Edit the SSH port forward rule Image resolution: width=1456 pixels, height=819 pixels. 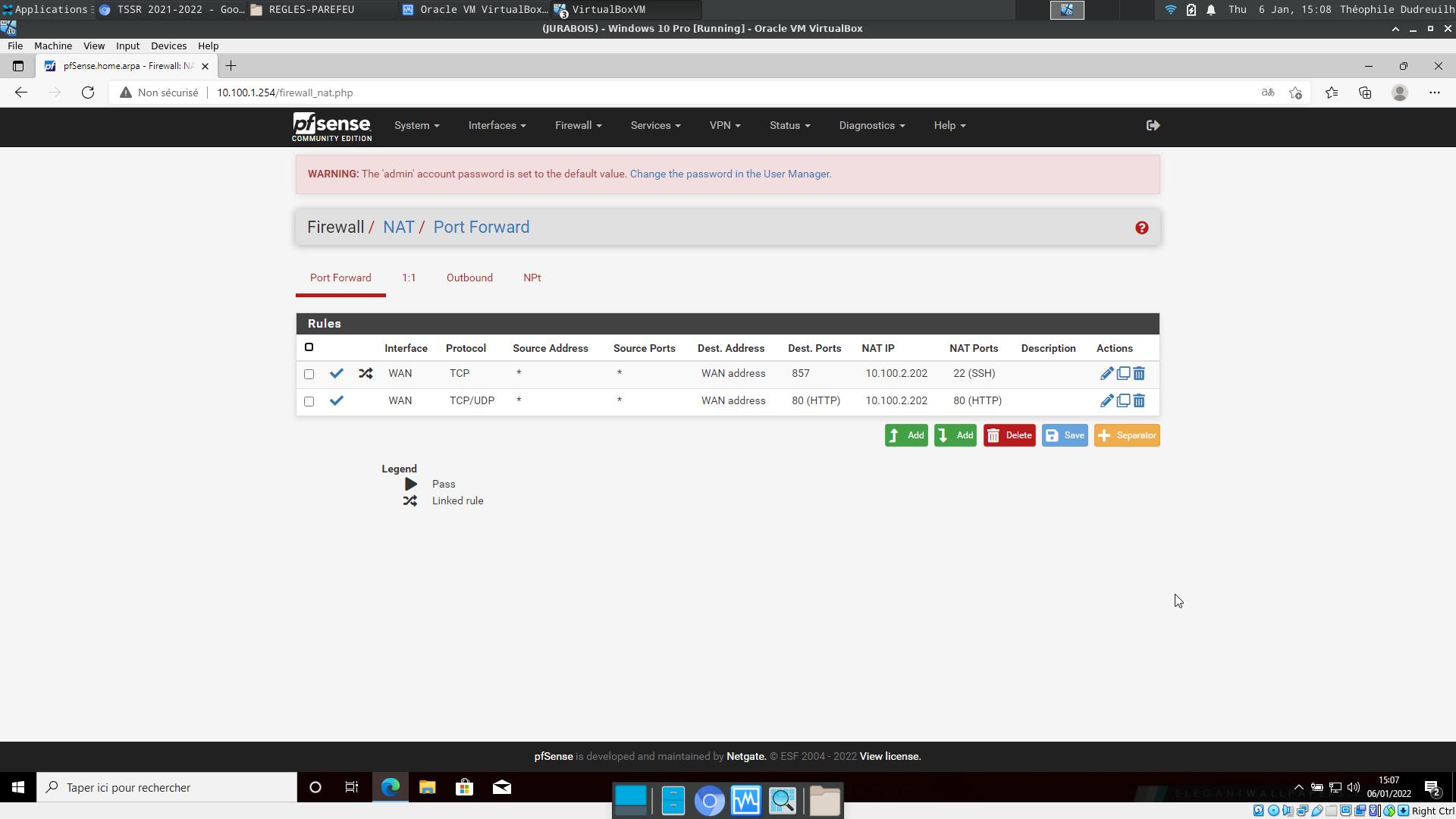1106,374
